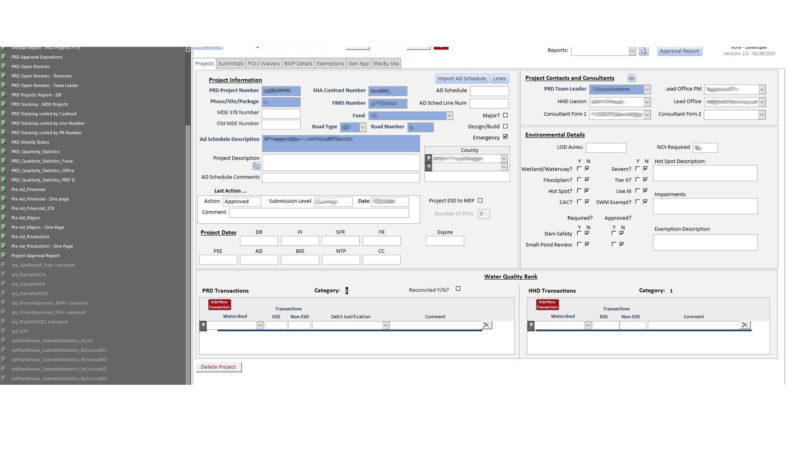Screen dimensions: 800x460
Task: Open the Reports combo box arrow
Action: click(631, 50)
